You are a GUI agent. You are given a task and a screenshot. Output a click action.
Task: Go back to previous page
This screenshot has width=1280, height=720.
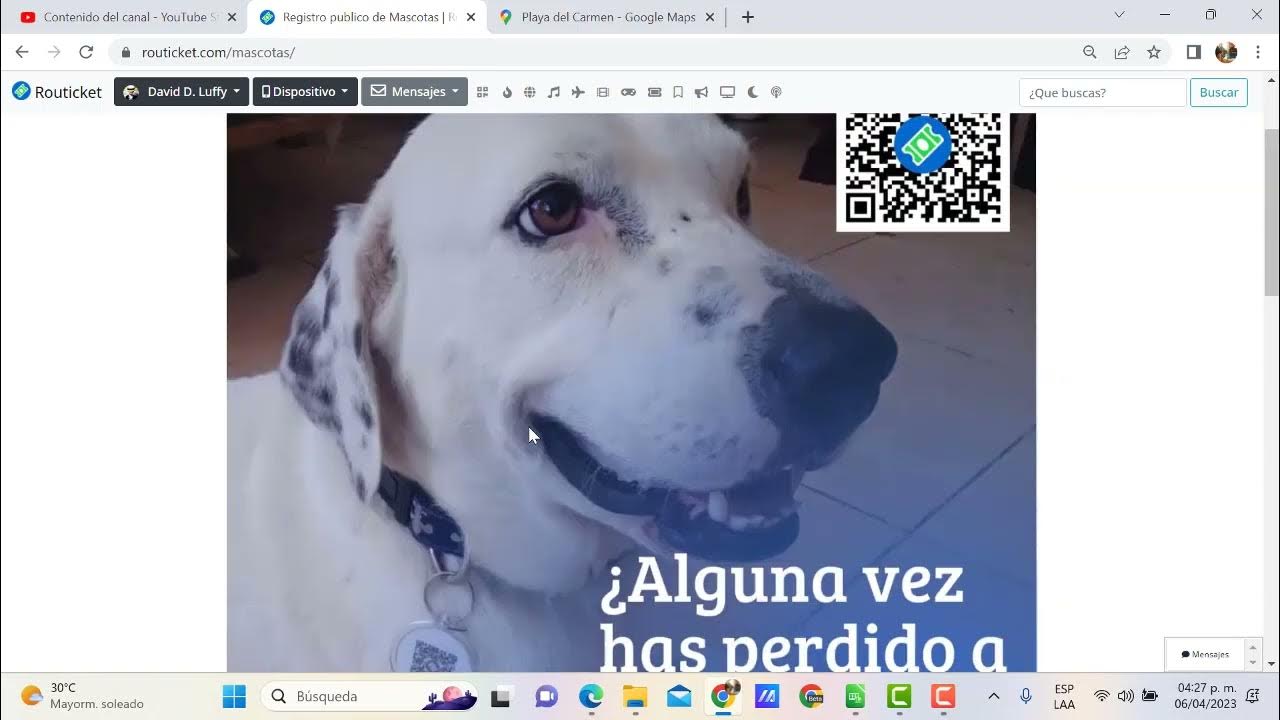point(22,52)
